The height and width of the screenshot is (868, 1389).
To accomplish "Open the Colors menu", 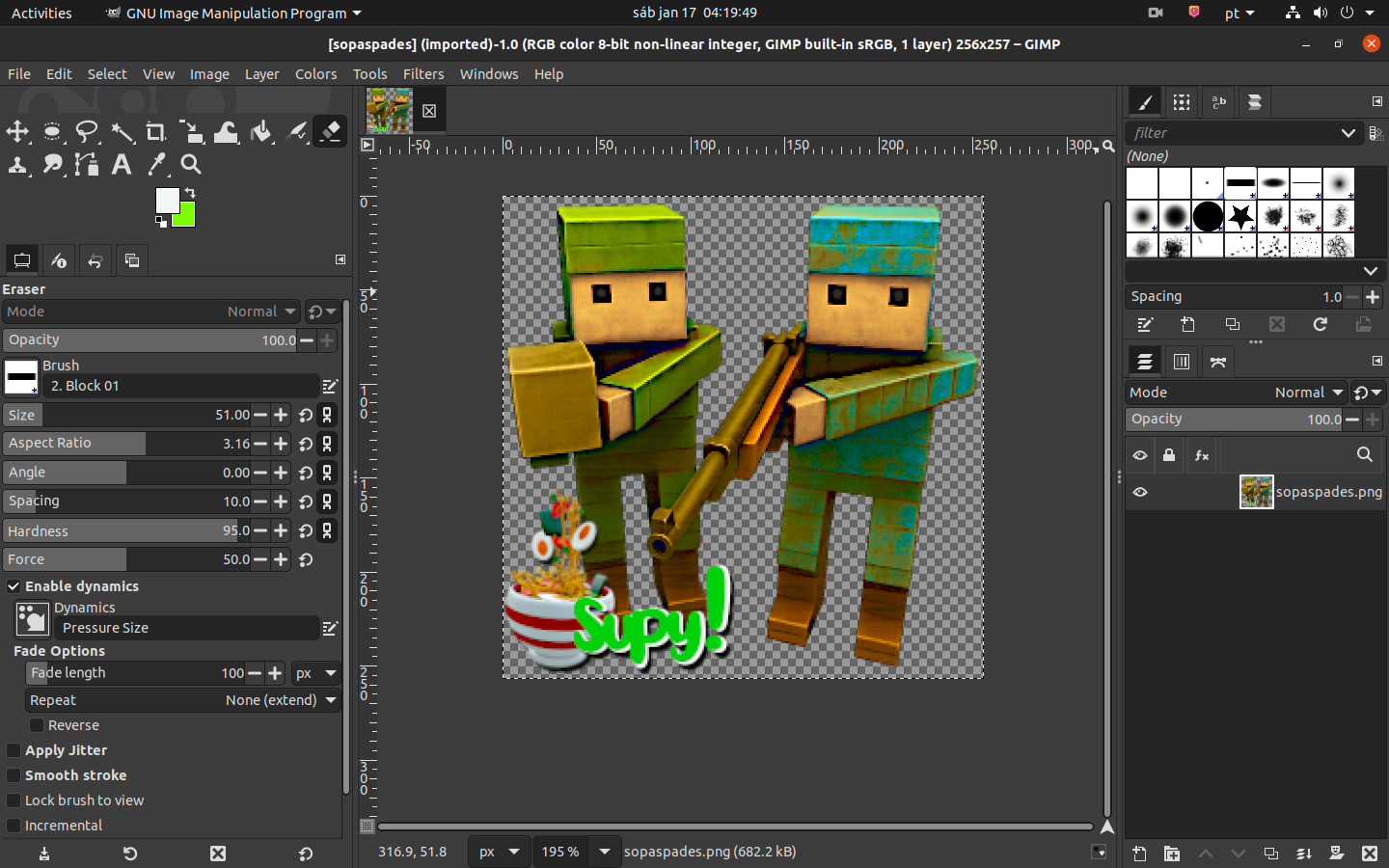I will point(315,74).
